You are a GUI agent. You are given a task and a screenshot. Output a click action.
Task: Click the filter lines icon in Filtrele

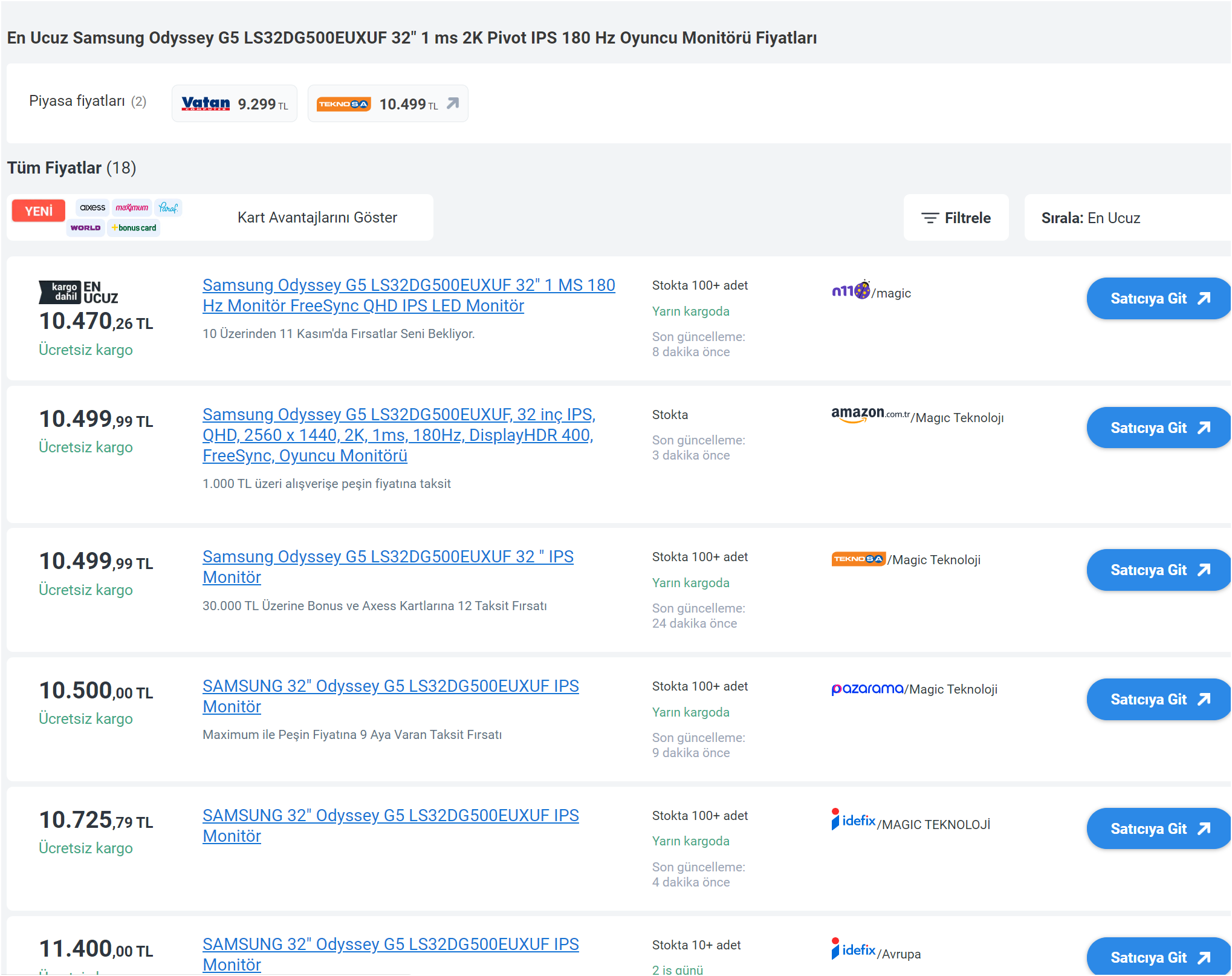[930, 218]
